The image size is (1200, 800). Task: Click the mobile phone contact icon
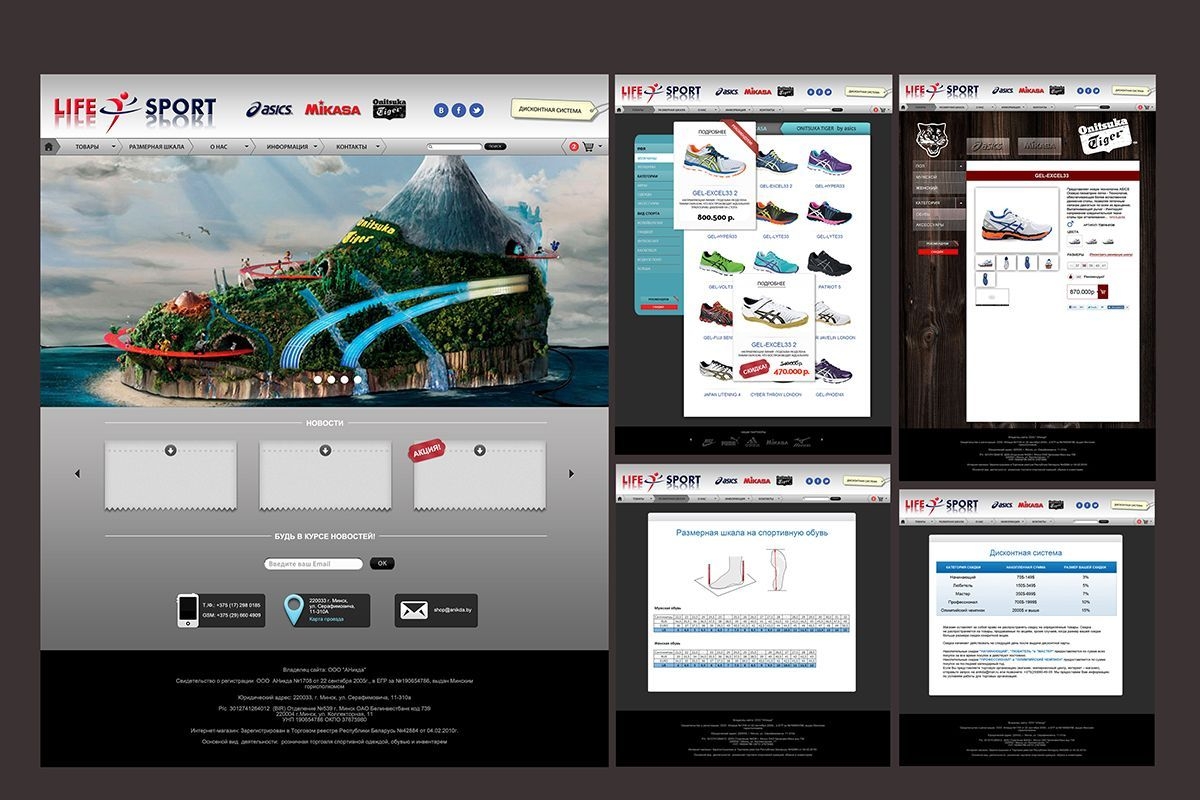188,609
